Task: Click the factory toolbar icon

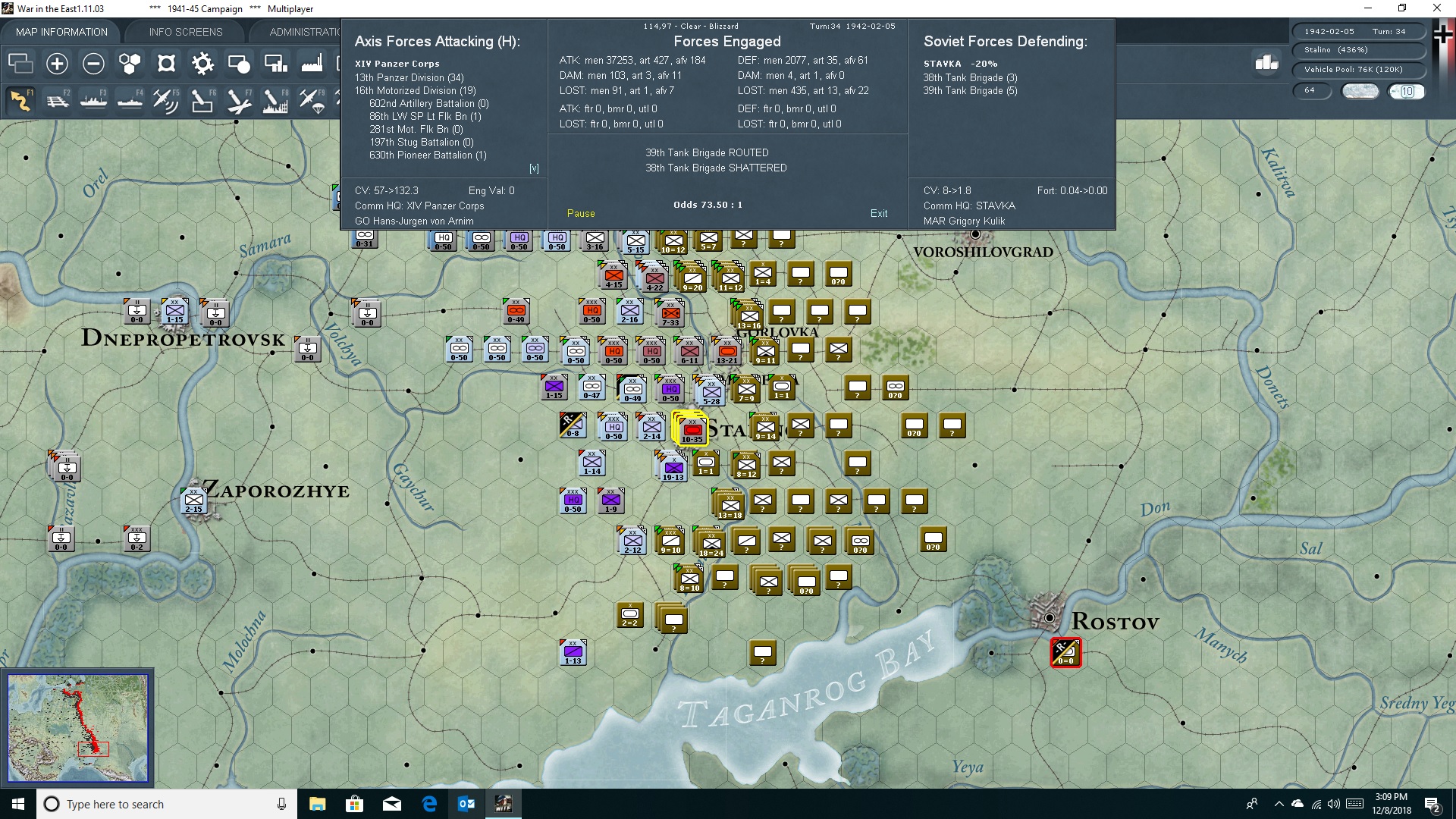Action: tap(312, 64)
